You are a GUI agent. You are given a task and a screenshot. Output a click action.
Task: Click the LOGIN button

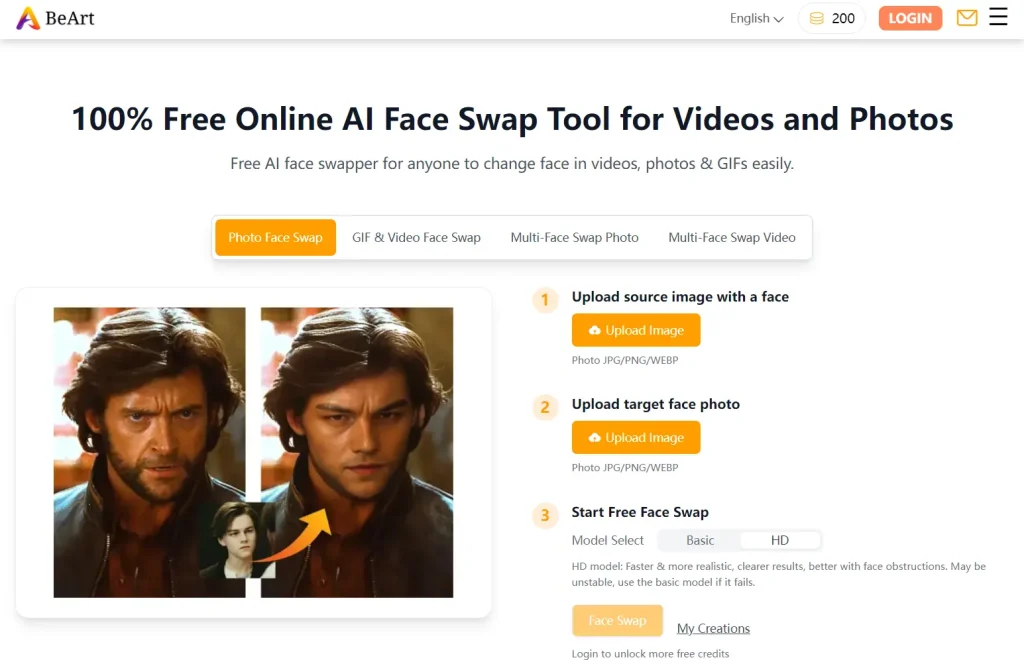910,18
